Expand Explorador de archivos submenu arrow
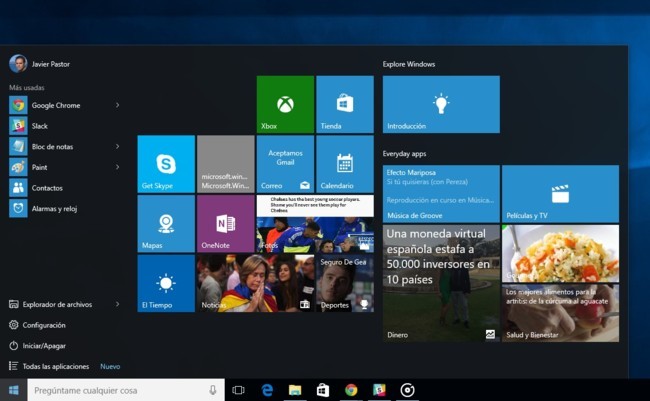This screenshot has height=401, width=650. click(x=117, y=304)
